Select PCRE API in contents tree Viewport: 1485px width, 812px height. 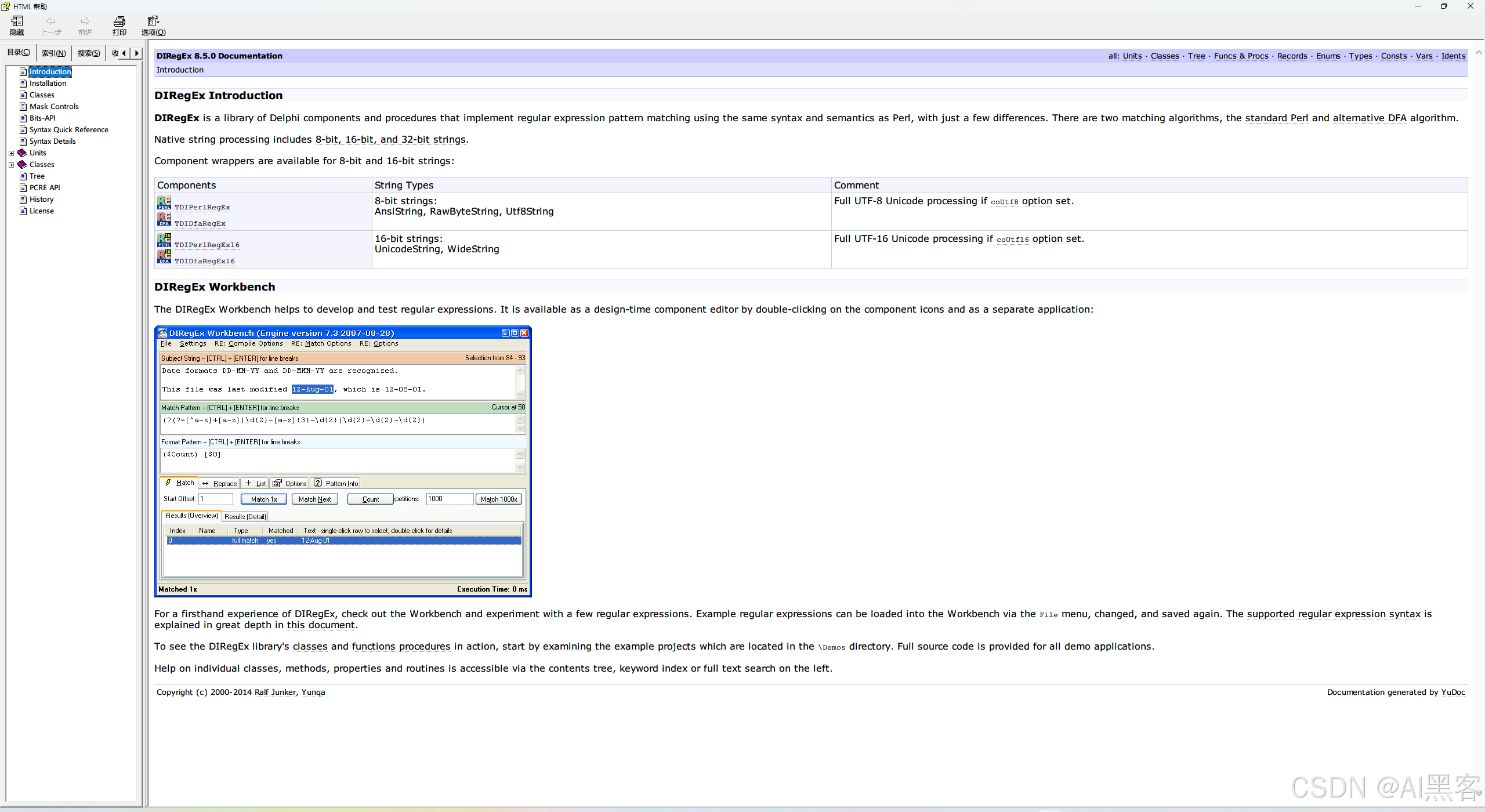pyautogui.click(x=45, y=187)
